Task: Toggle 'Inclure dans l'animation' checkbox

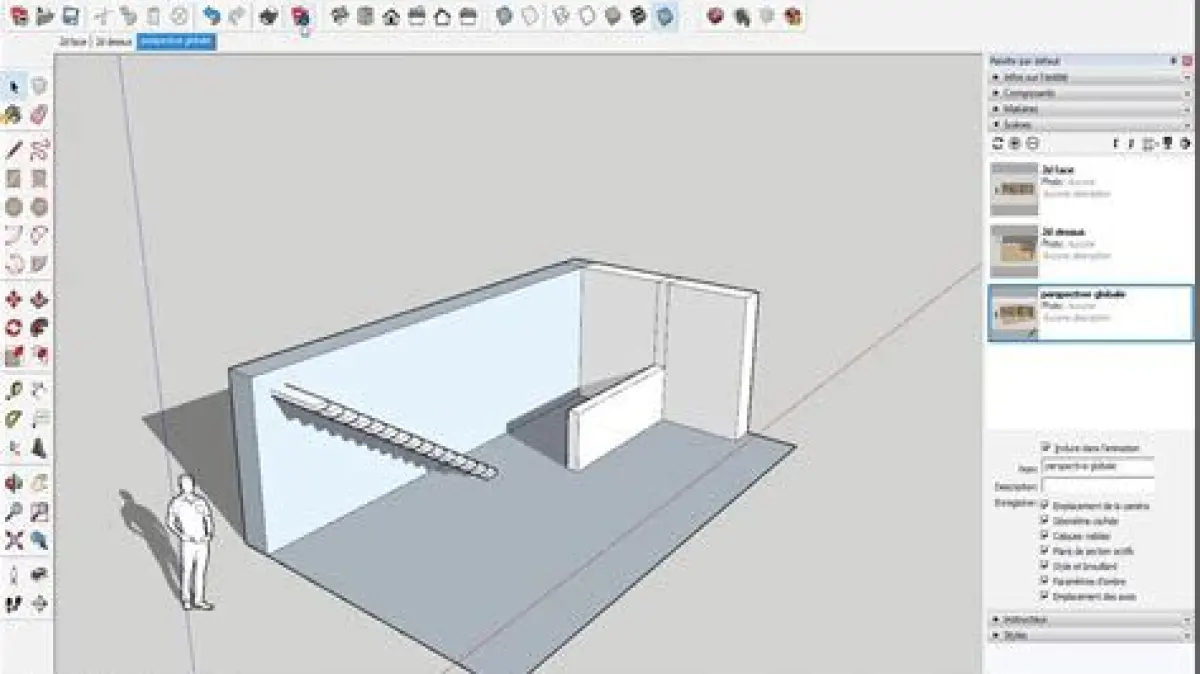Action: coord(1046,448)
